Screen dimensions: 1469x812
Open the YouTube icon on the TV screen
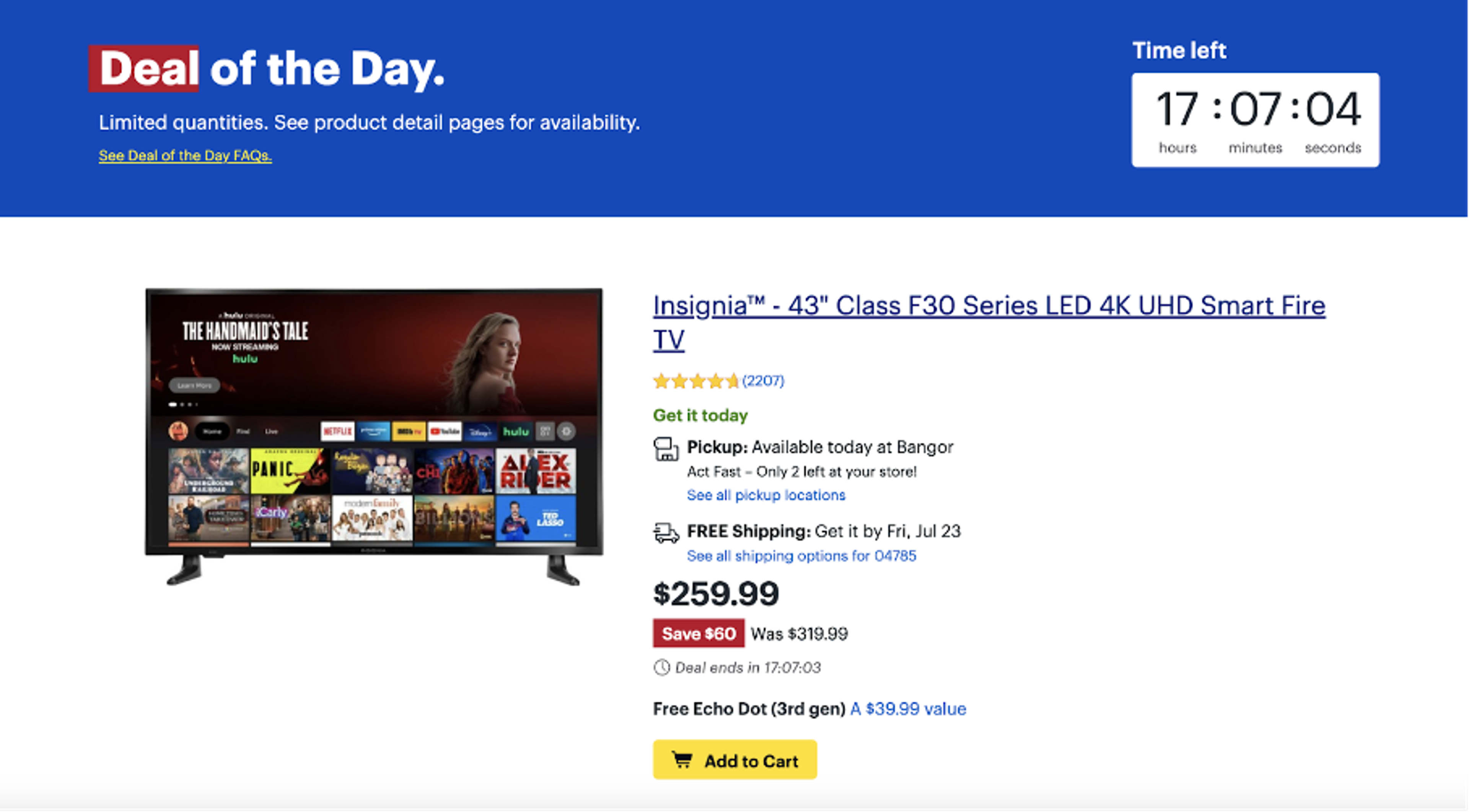(x=445, y=432)
